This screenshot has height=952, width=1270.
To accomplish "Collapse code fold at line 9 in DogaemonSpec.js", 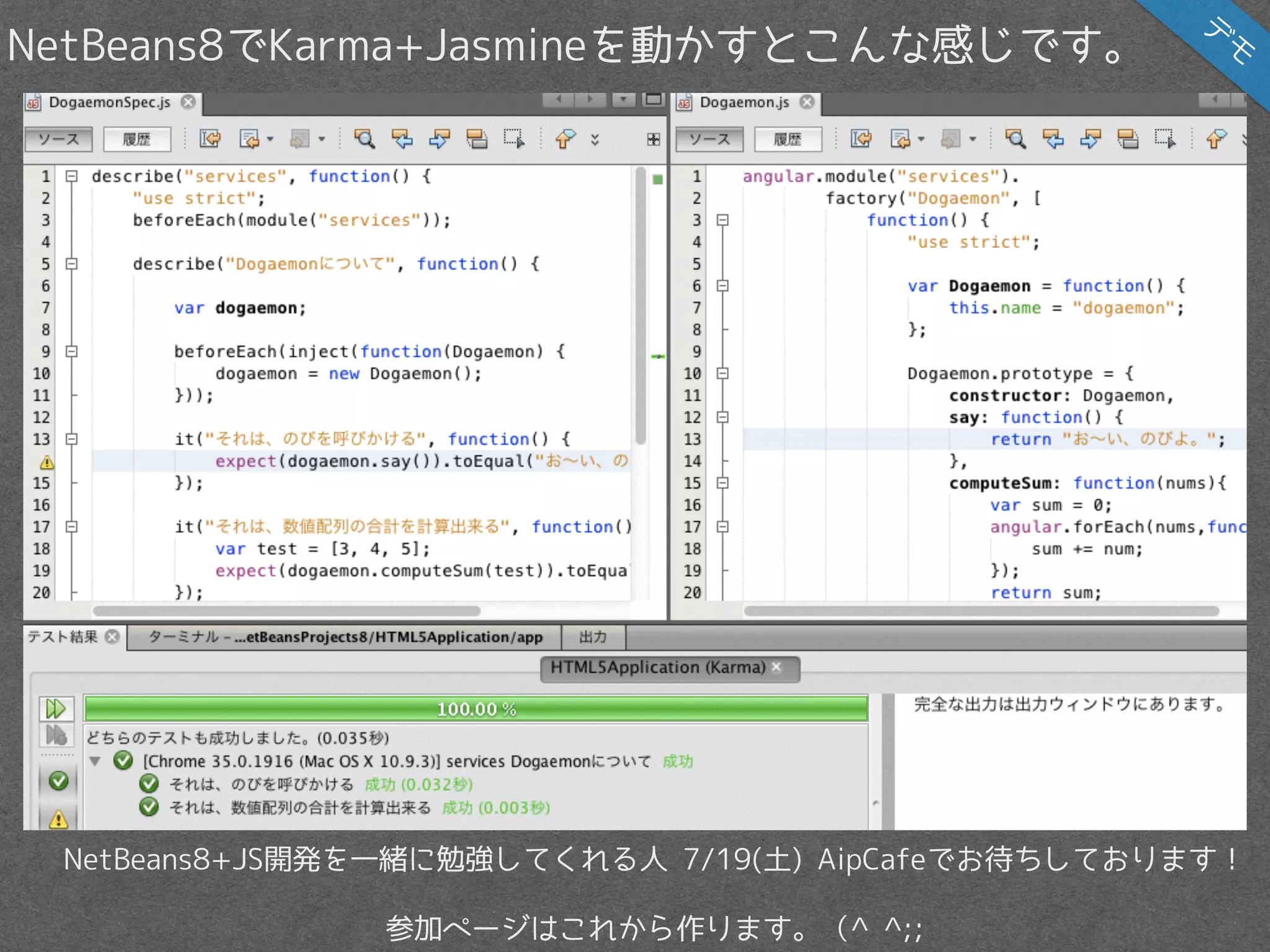I will (72, 351).
